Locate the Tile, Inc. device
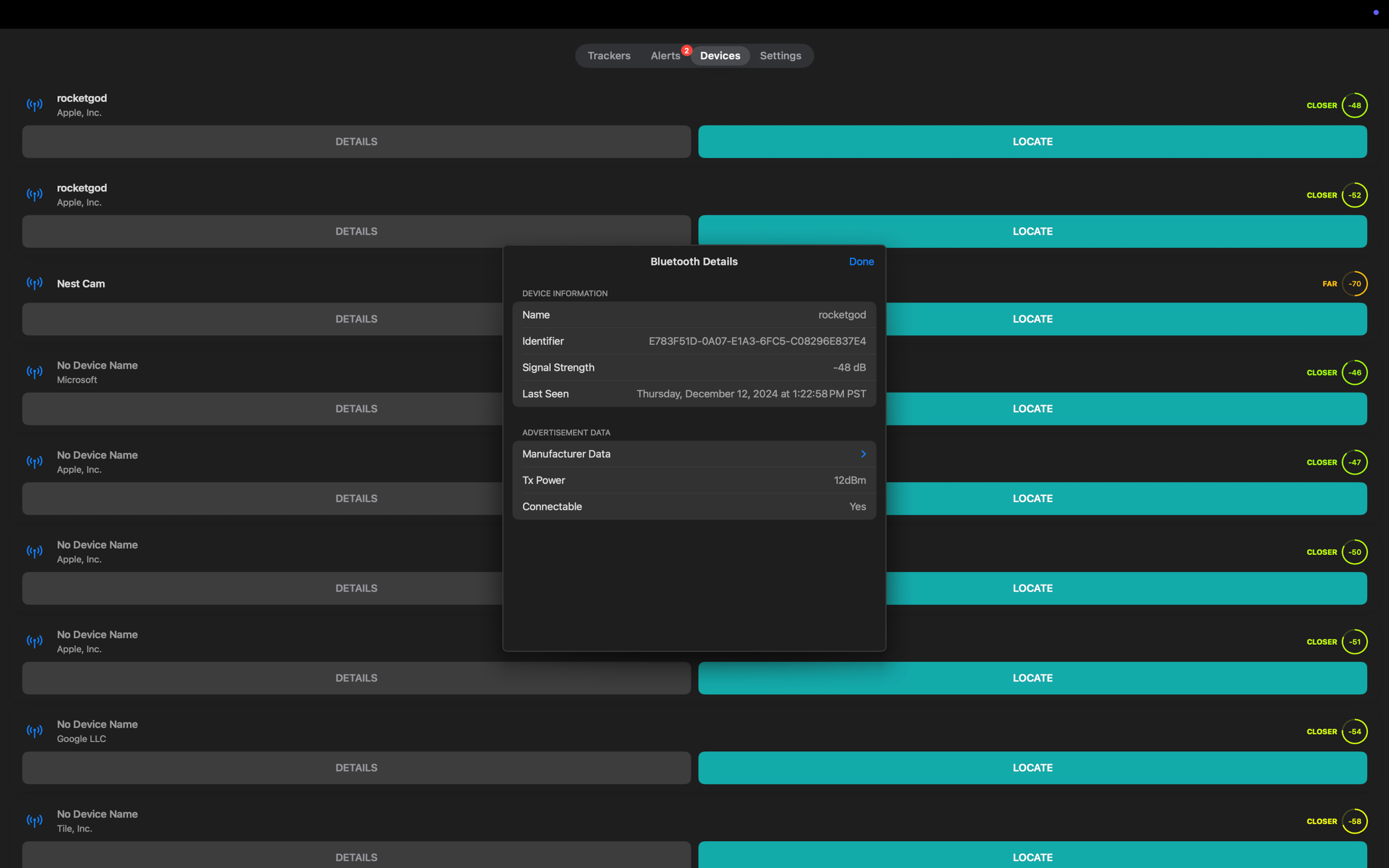Viewport: 1389px width, 868px height. (x=1033, y=855)
